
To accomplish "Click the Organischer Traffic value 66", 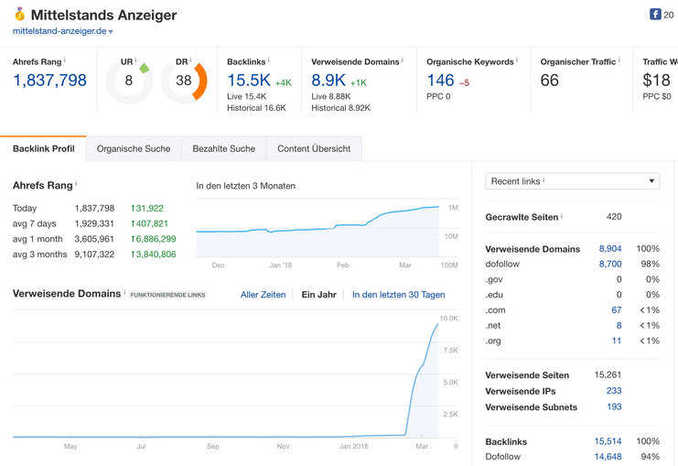I will 550,80.
